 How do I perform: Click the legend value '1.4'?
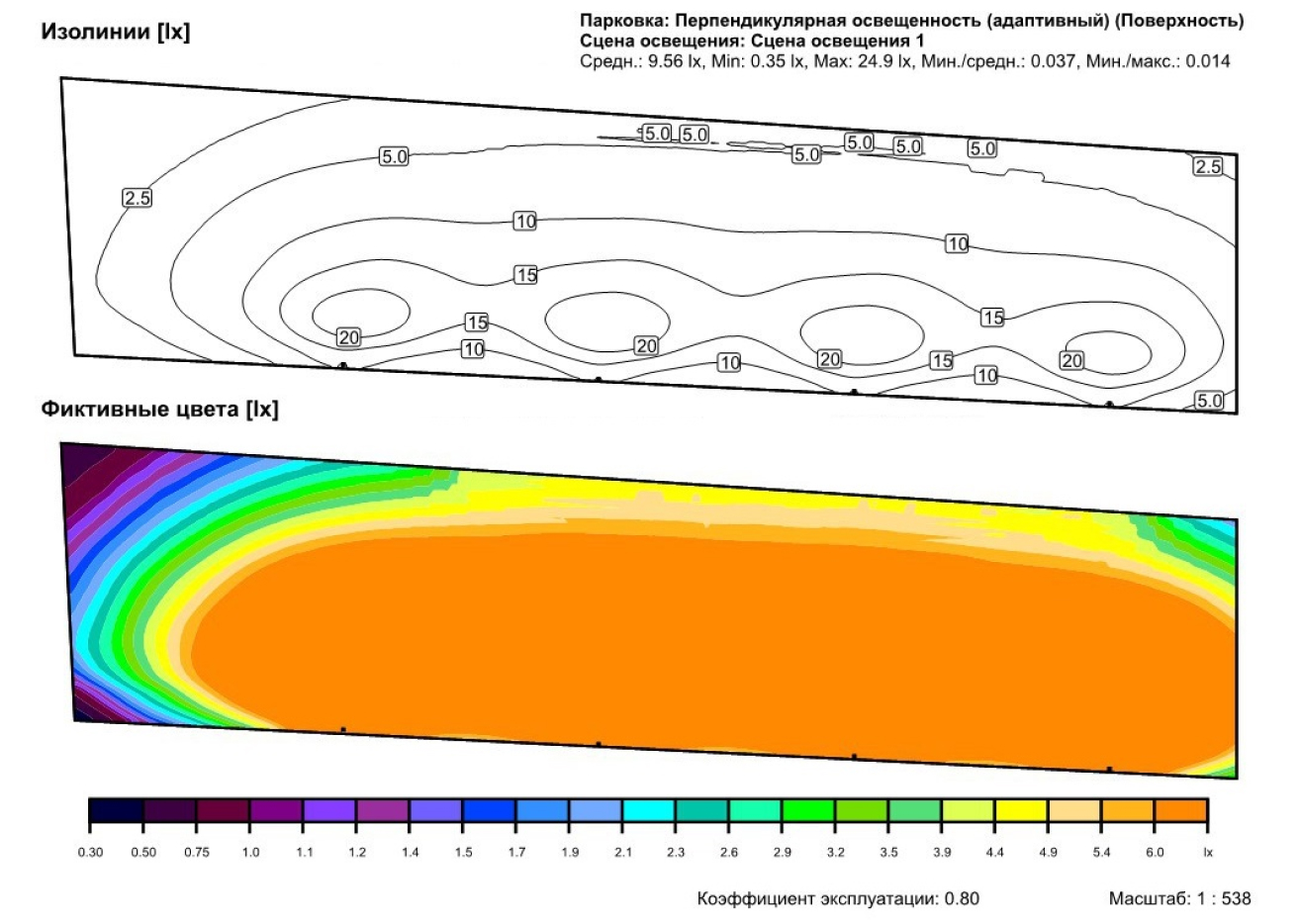click(x=410, y=853)
